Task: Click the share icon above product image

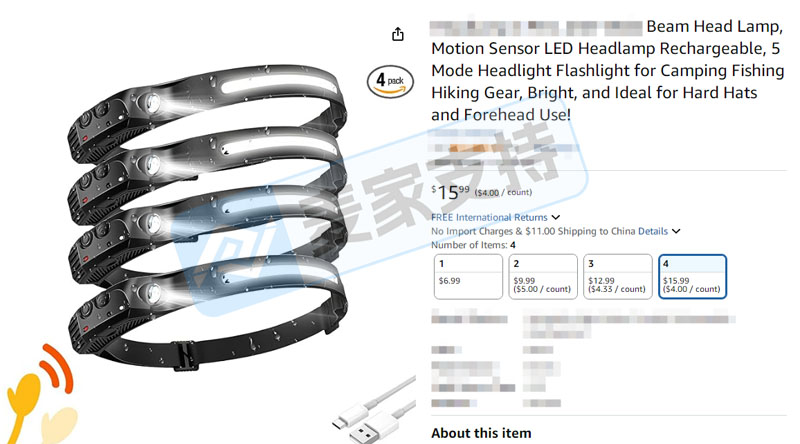Action: coord(397,34)
